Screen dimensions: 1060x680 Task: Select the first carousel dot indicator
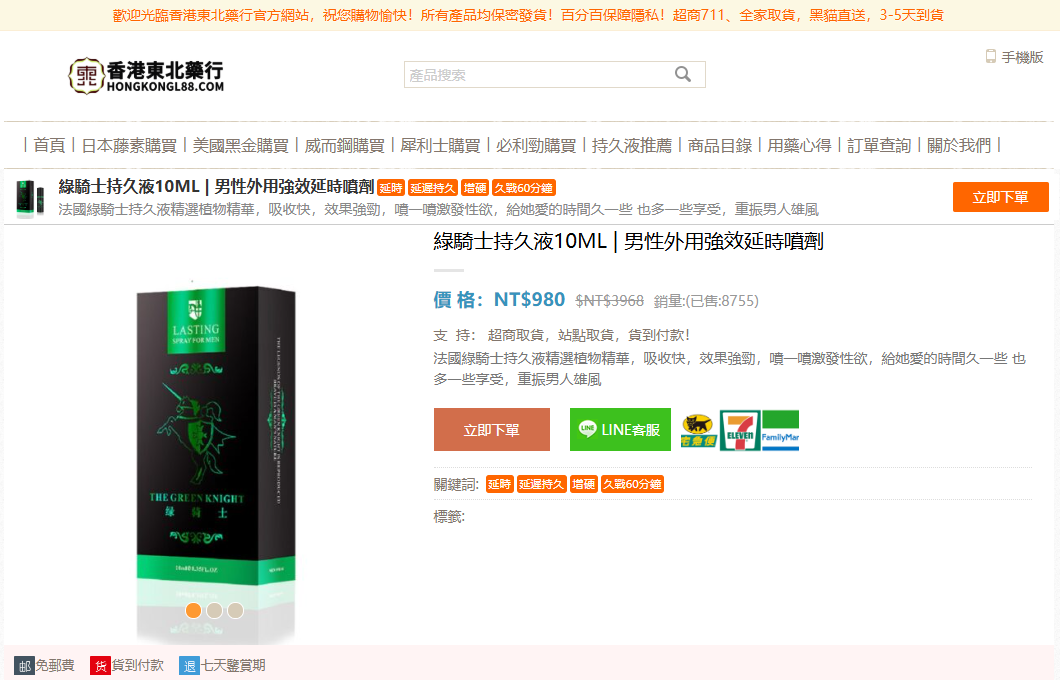(x=193, y=610)
